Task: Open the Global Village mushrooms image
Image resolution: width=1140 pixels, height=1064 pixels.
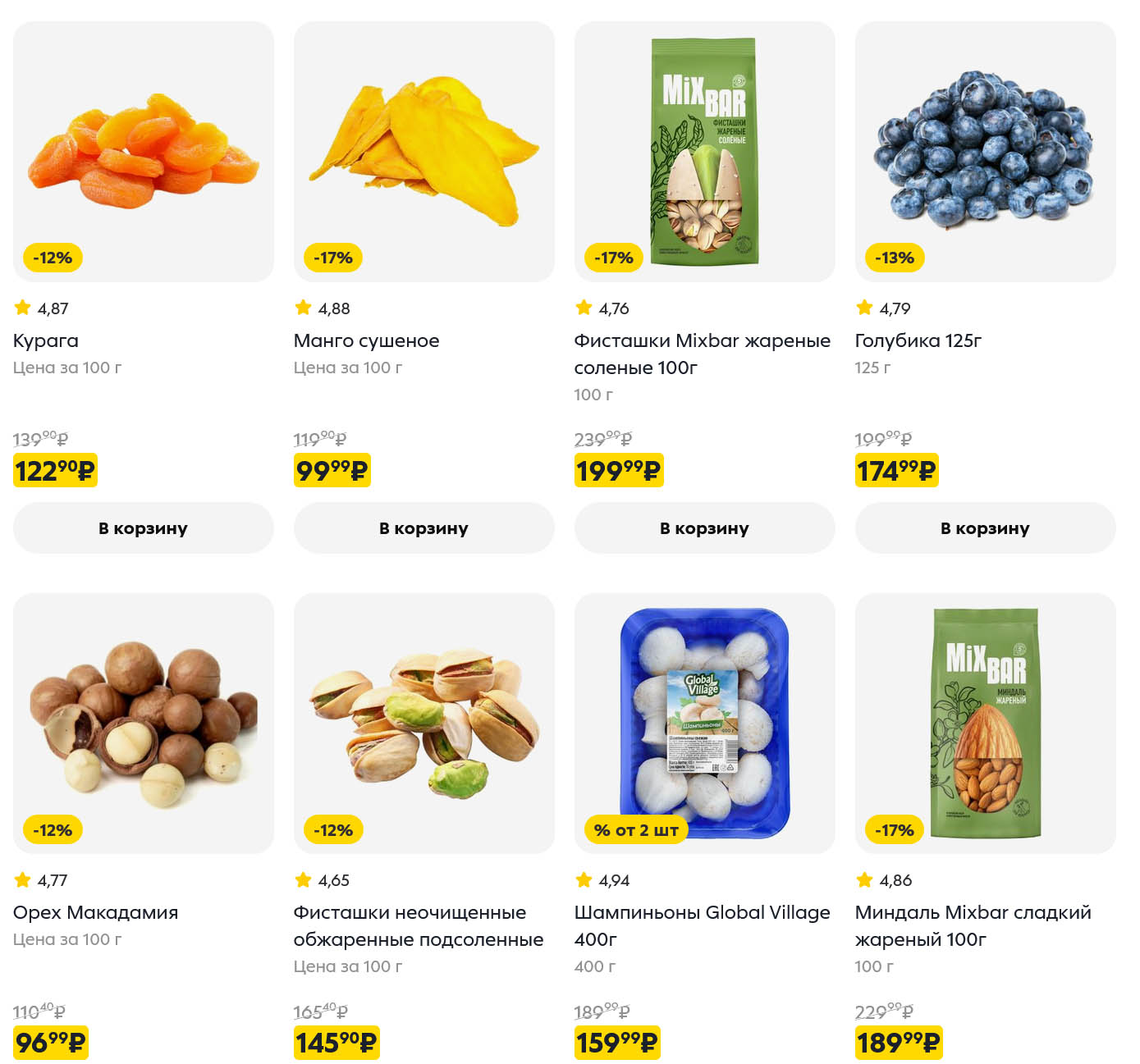Action: [704, 722]
